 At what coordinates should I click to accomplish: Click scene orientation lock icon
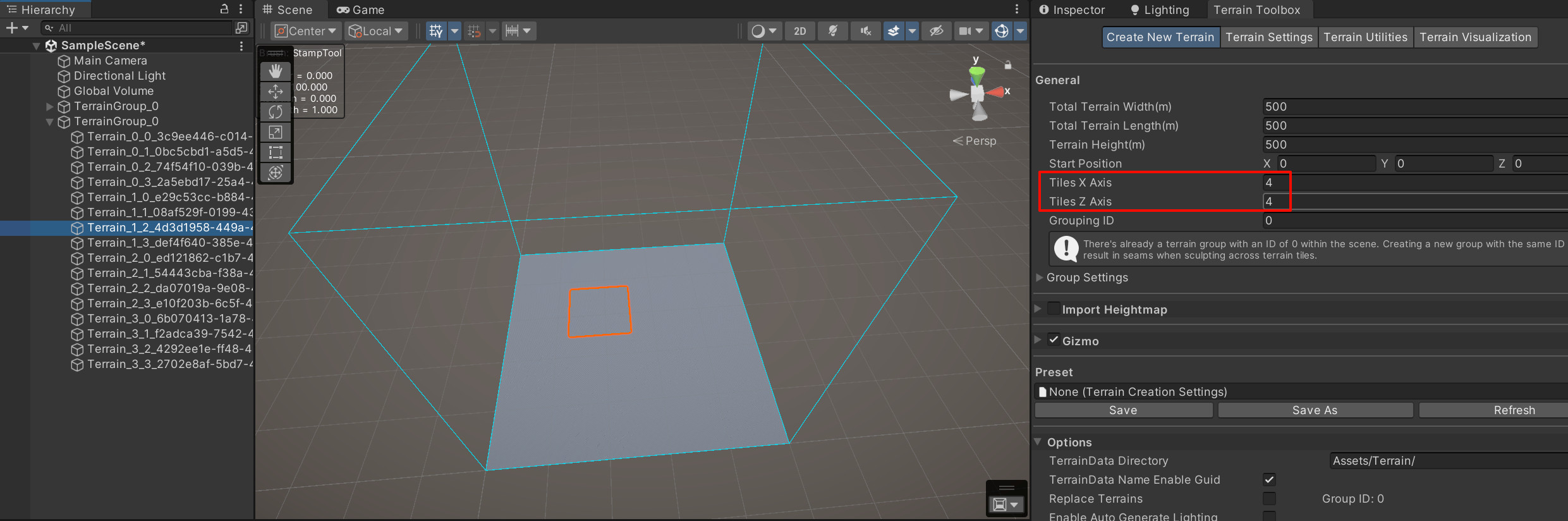coord(1008,65)
